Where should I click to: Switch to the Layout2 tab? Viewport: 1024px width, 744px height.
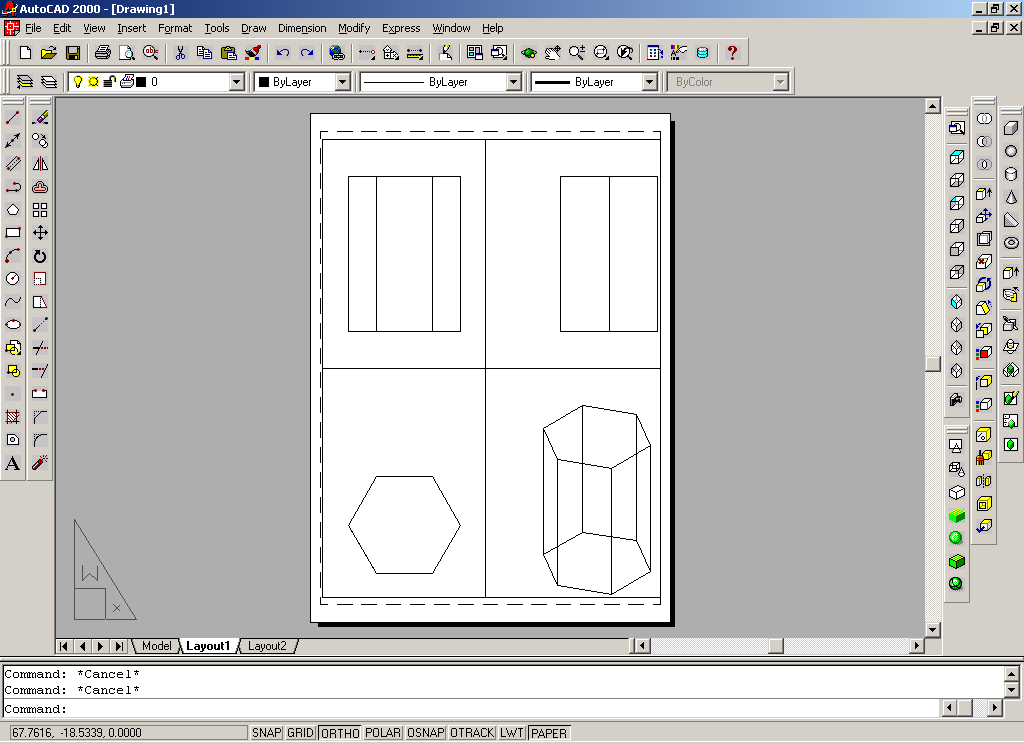pos(267,646)
